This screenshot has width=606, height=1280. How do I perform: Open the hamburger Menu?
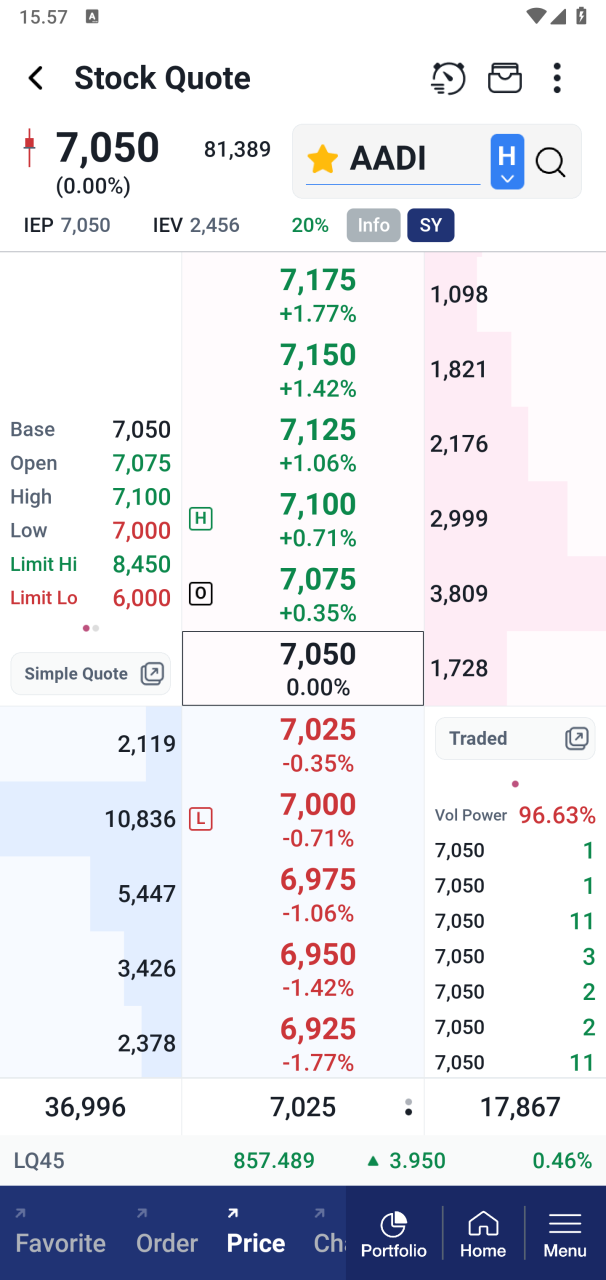coord(565,1234)
